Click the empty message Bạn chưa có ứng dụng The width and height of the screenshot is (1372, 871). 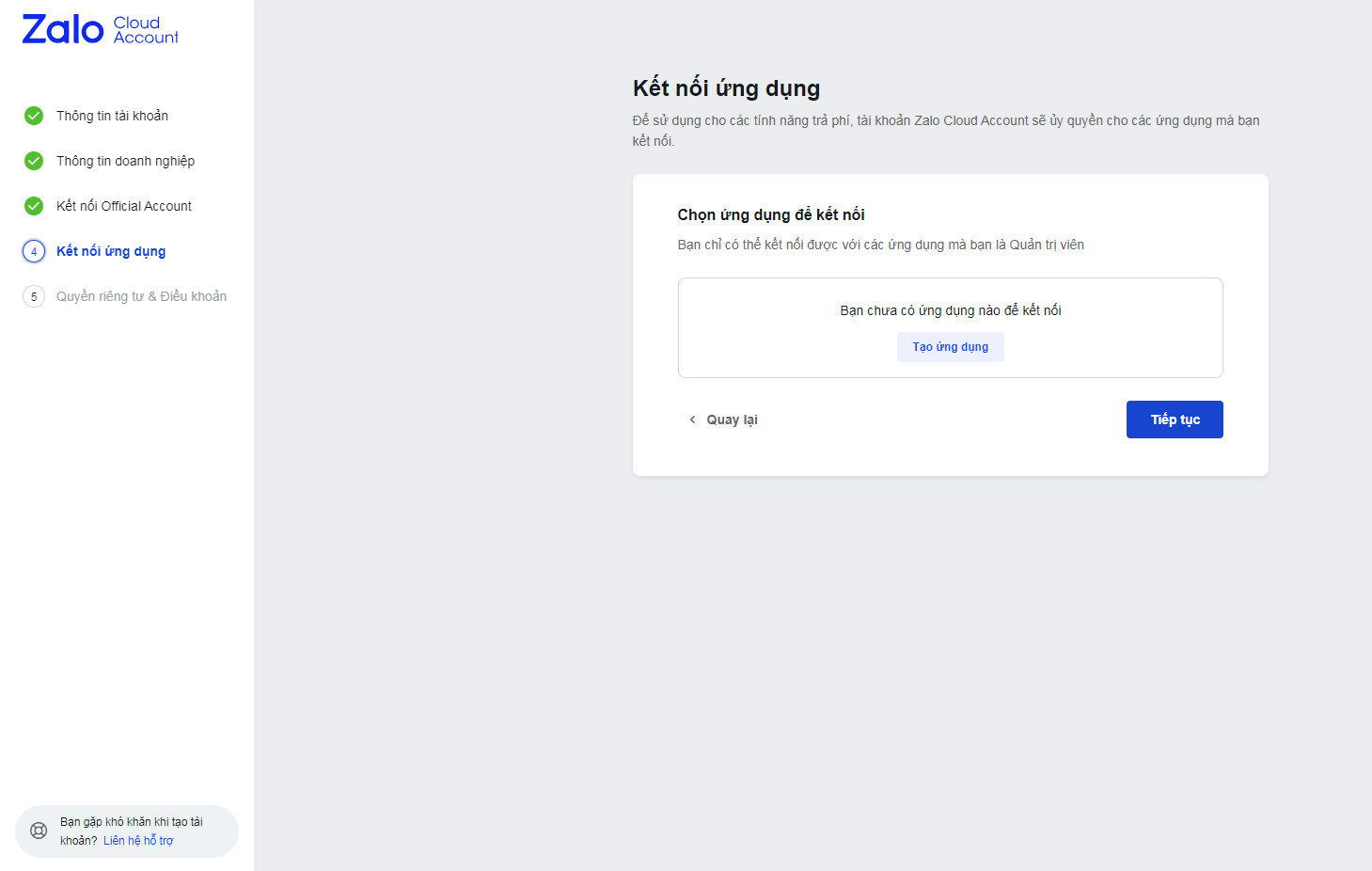click(x=950, y=310)
